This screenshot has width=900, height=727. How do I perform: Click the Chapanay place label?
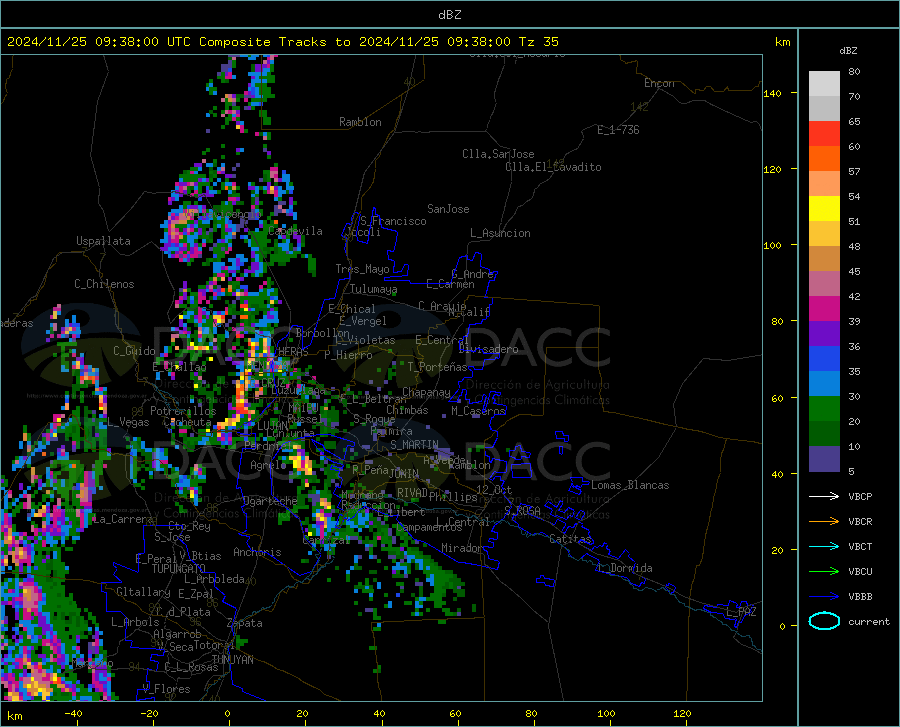coord(426,392)
